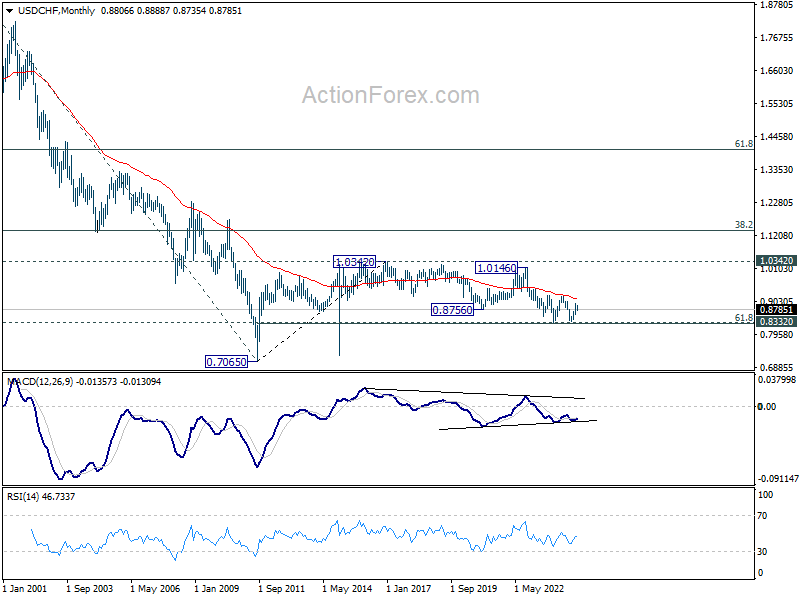Open the chart menu triangle beside USDCHF
Screen dimensions: 800x600
(10, 11)
